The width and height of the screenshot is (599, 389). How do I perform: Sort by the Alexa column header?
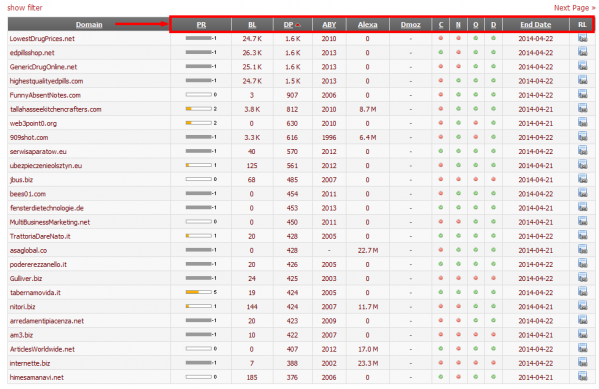(367, 25)
